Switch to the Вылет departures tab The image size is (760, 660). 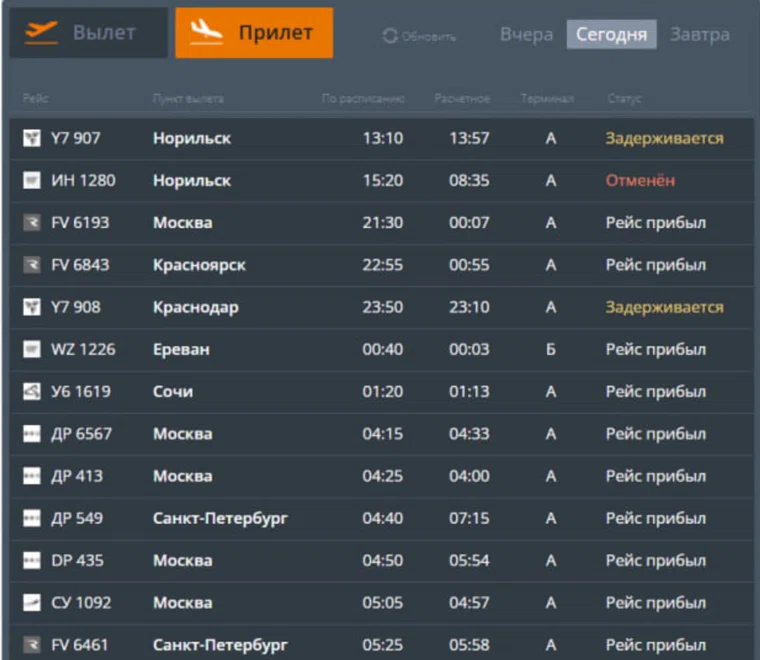tap(89, 33)
